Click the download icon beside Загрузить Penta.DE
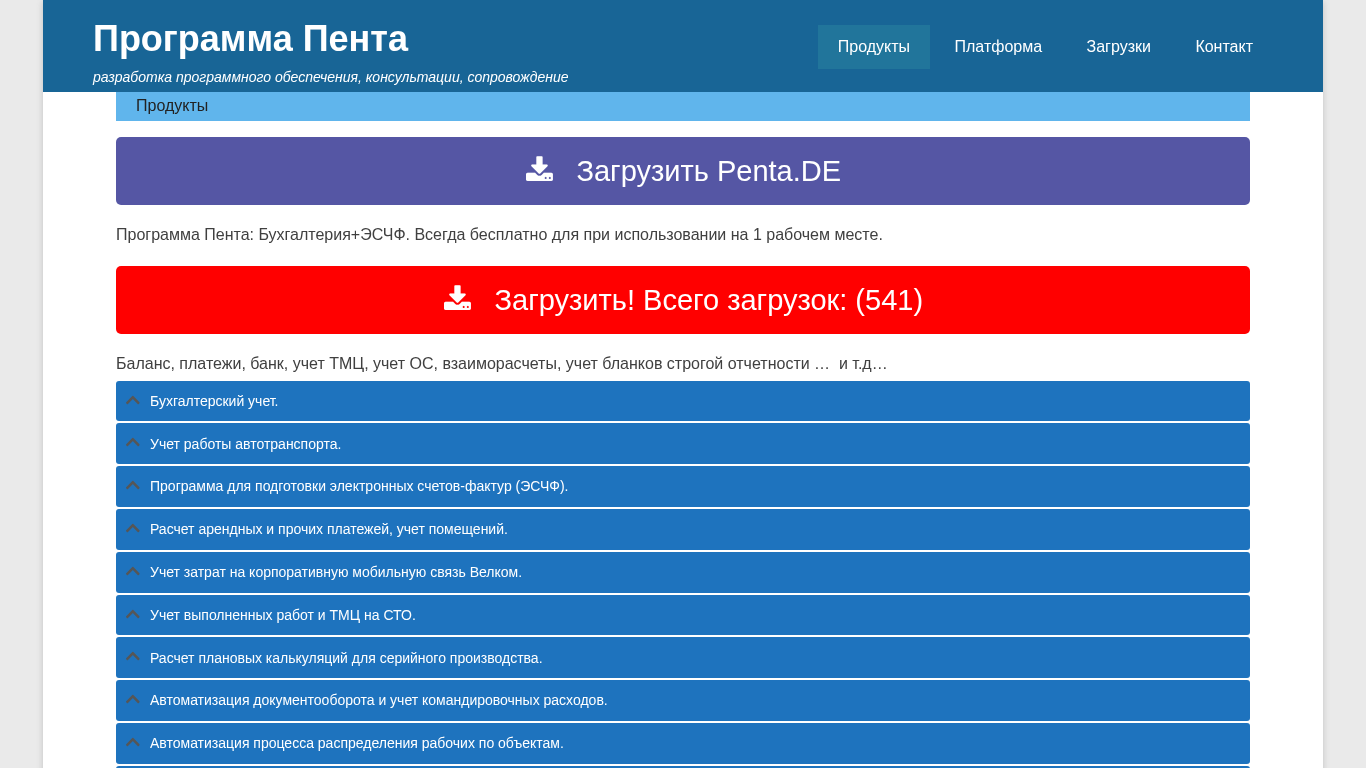Image resolution: width=1366 pixels, height=768 pixels. point(539,169)
